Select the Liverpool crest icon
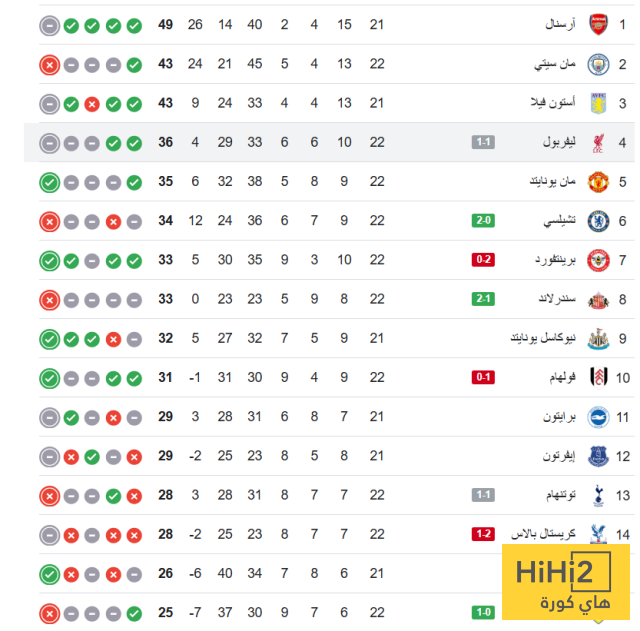Image resolution: width=640 pixels, height=631 pixels. click(x=597, y=142)
